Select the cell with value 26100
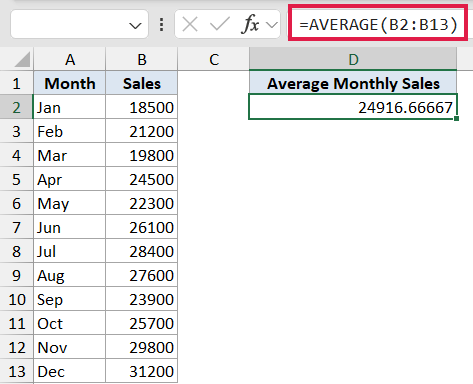This screenshot has width=473, height=384. point(142,227)
